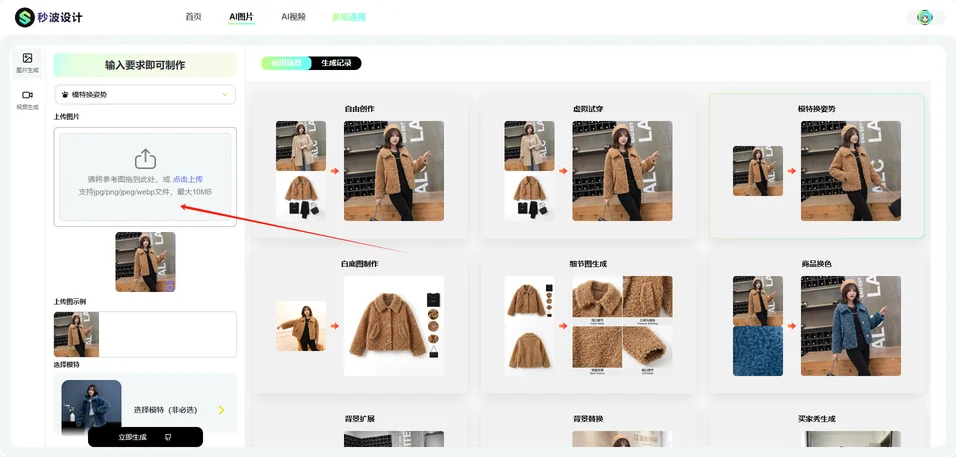Expand the 模特换姿势 dropdown arrow

click(225, 94)
